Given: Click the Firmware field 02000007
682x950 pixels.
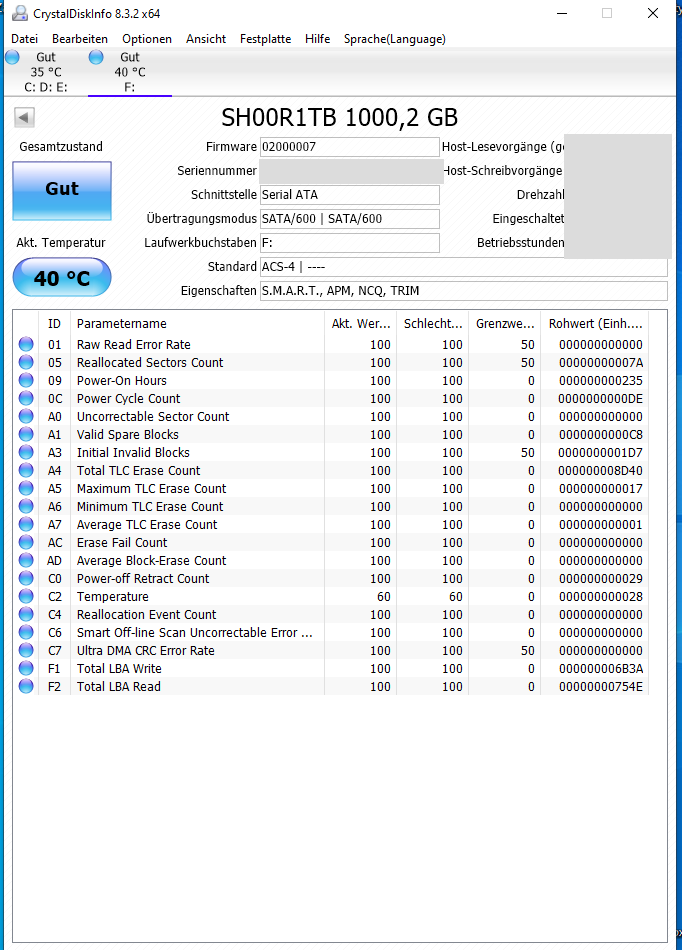Looking at the screenshot, I should [x=349, y=147].
